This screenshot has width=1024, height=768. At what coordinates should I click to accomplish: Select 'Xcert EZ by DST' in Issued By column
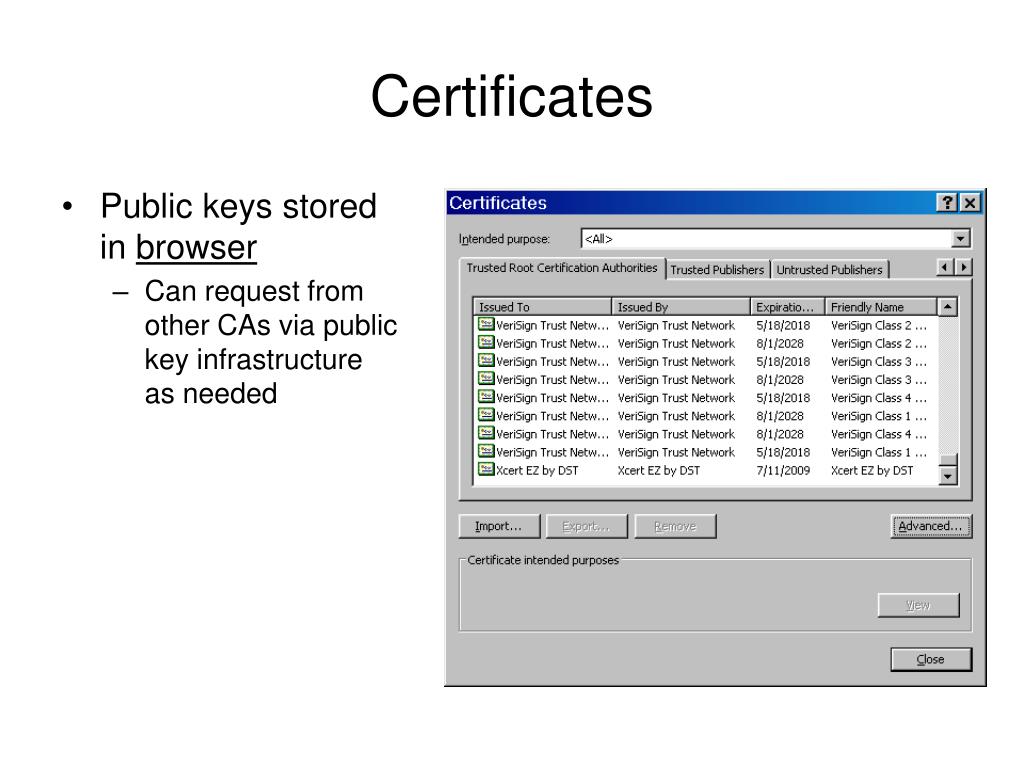658,470
